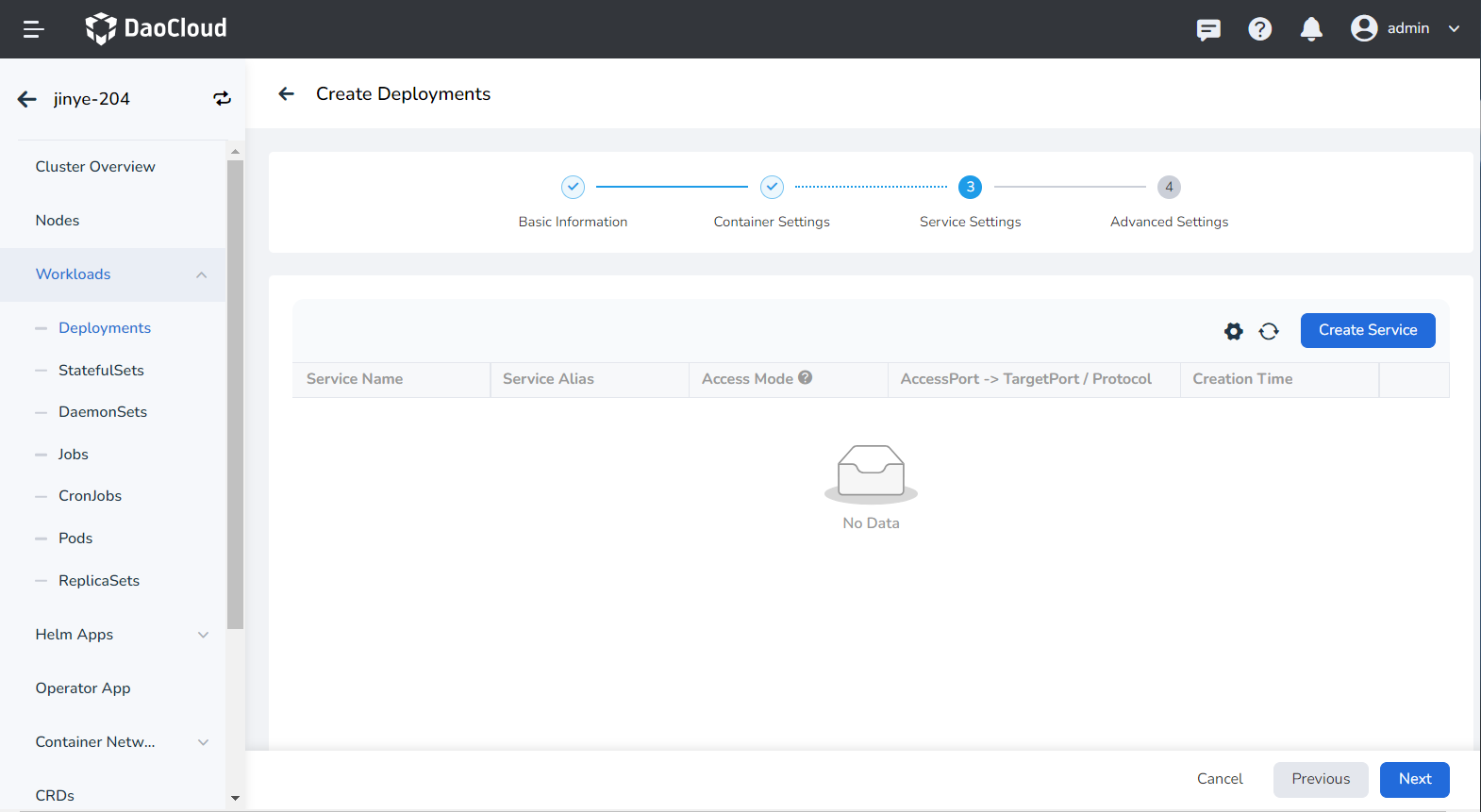The height and width of the screenshot is (812, 1481).
Task: Click the switch cluster icon beside jinye-204
Action: (x=222, y=99)
